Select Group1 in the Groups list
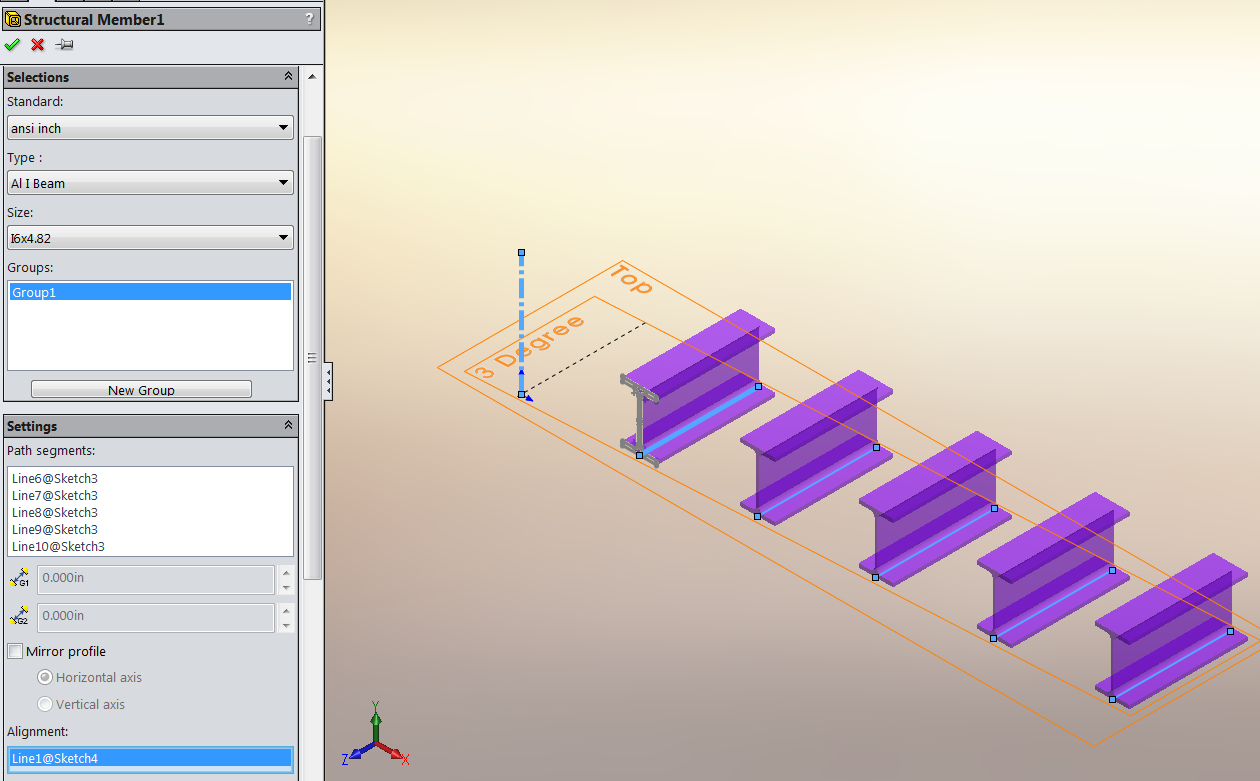1260x781 pixels. pos(150,292)
